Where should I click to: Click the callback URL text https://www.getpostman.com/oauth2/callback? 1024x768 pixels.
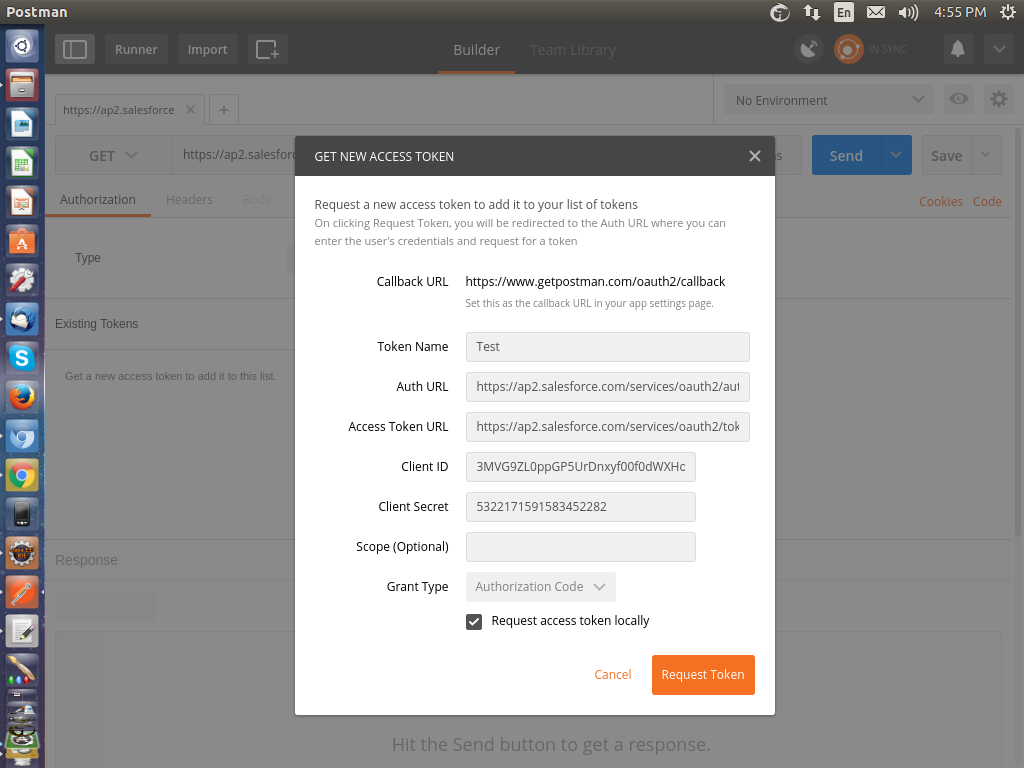tap(595, 281)
